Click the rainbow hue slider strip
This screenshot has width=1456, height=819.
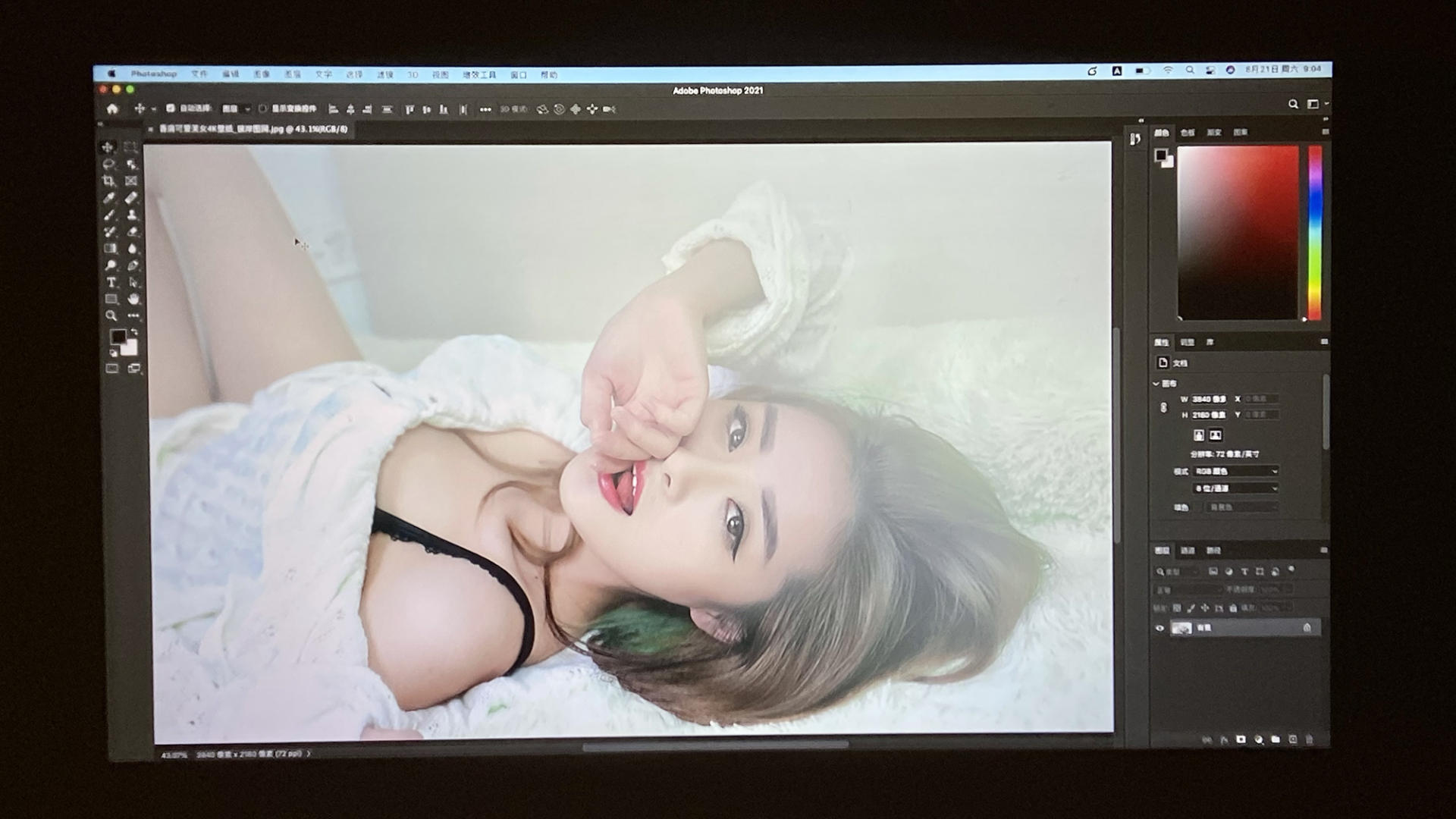1315,231
